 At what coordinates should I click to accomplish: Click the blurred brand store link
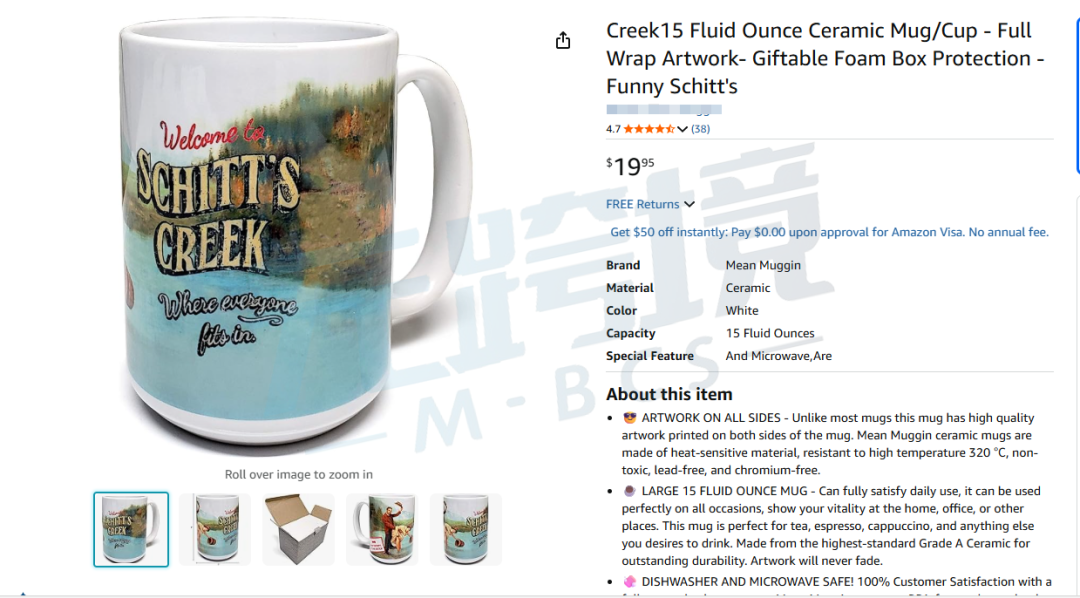tap(664, 109)
